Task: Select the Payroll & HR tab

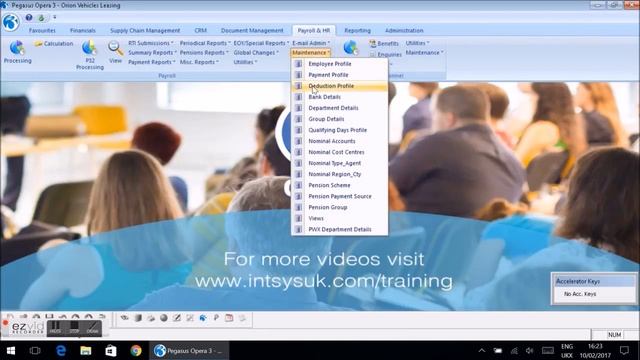Action: click(313, 30)
